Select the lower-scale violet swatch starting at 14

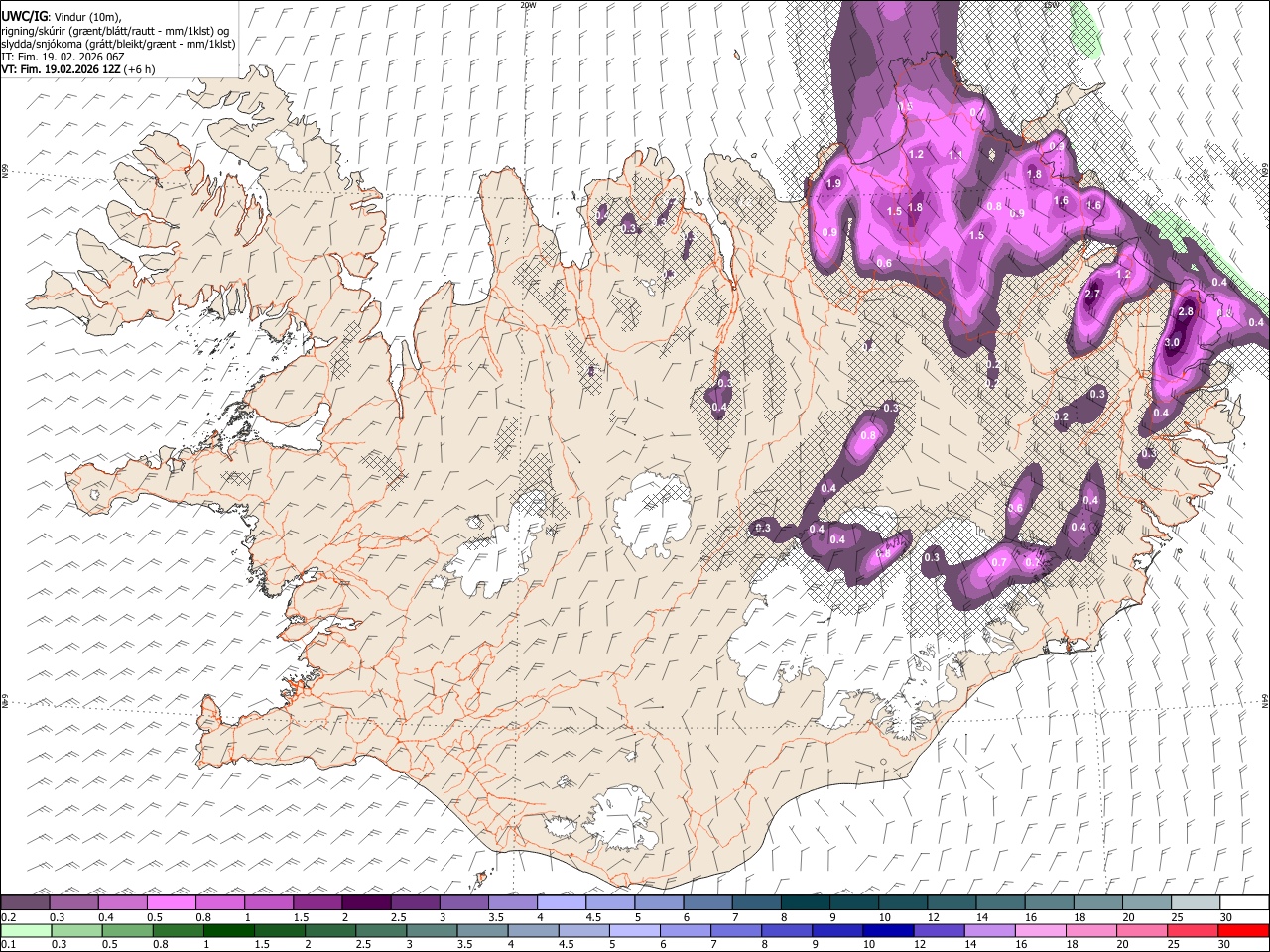(987, 930)
